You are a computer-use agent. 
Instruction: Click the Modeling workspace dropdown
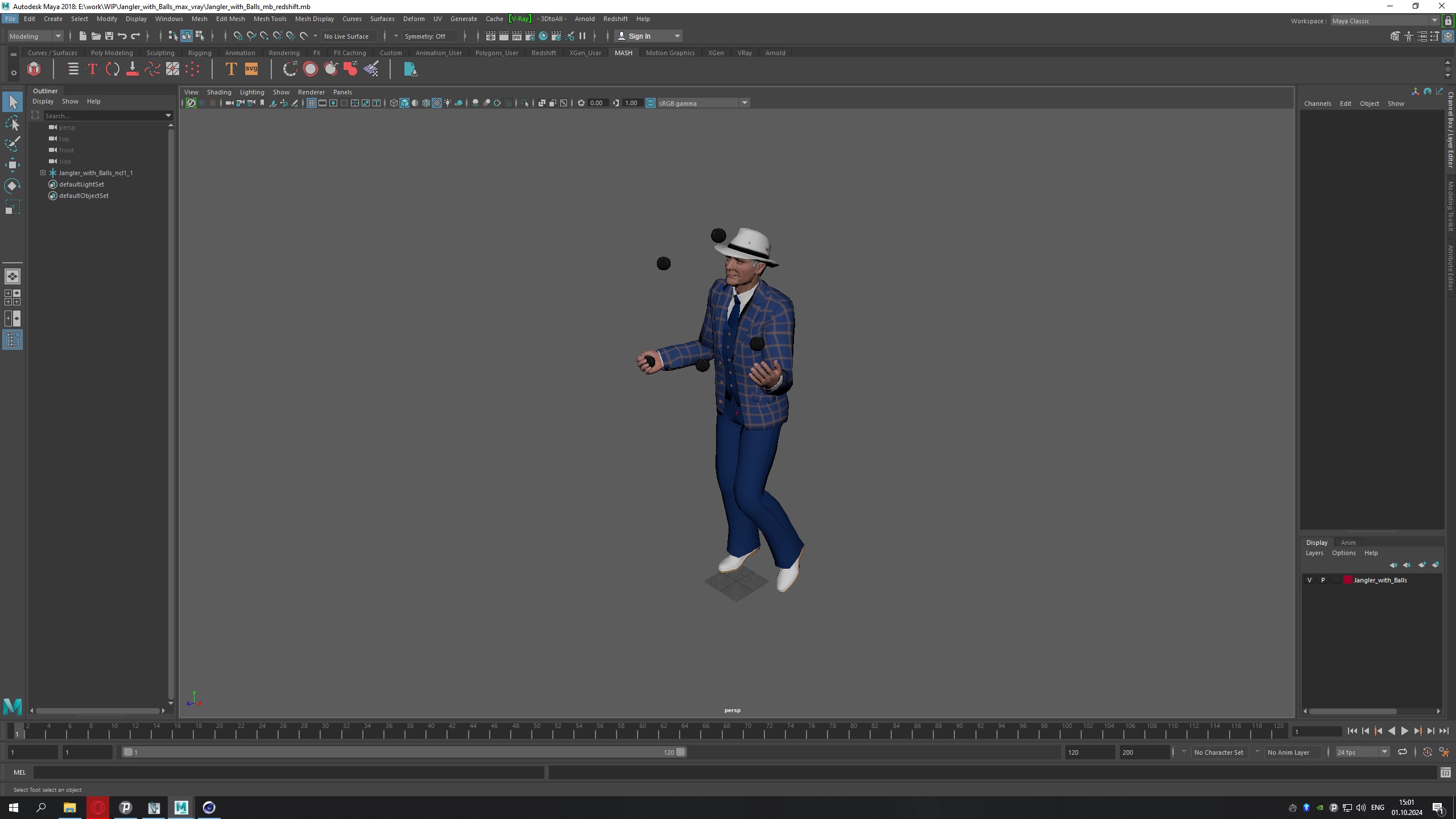(x=35, y=36)
